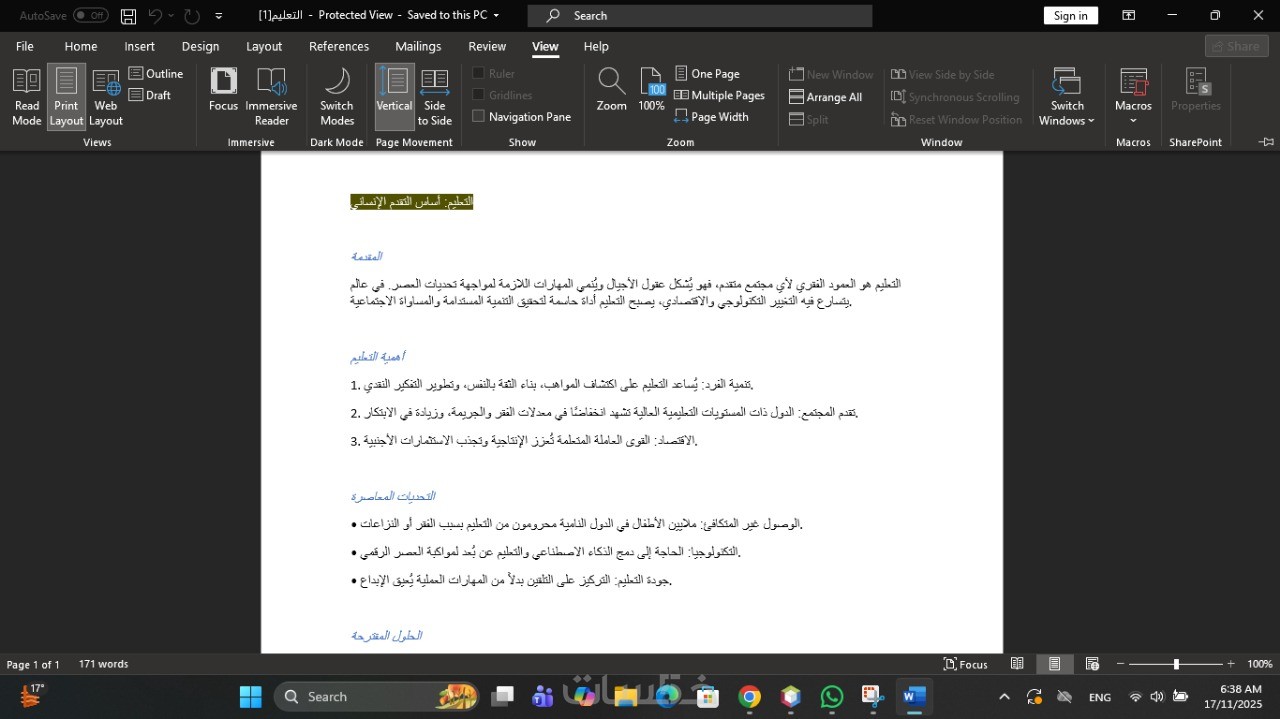Open the Review tab

(487, 46)
